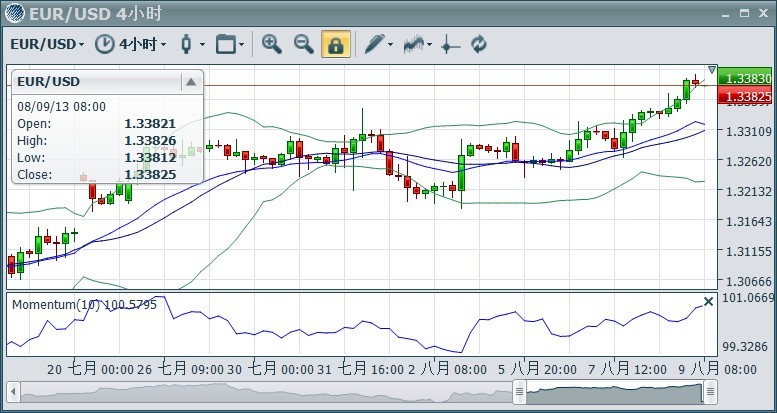Click the 9 八月 08:00 time axis label
The image size is (777, 413).
coord(718,369)
